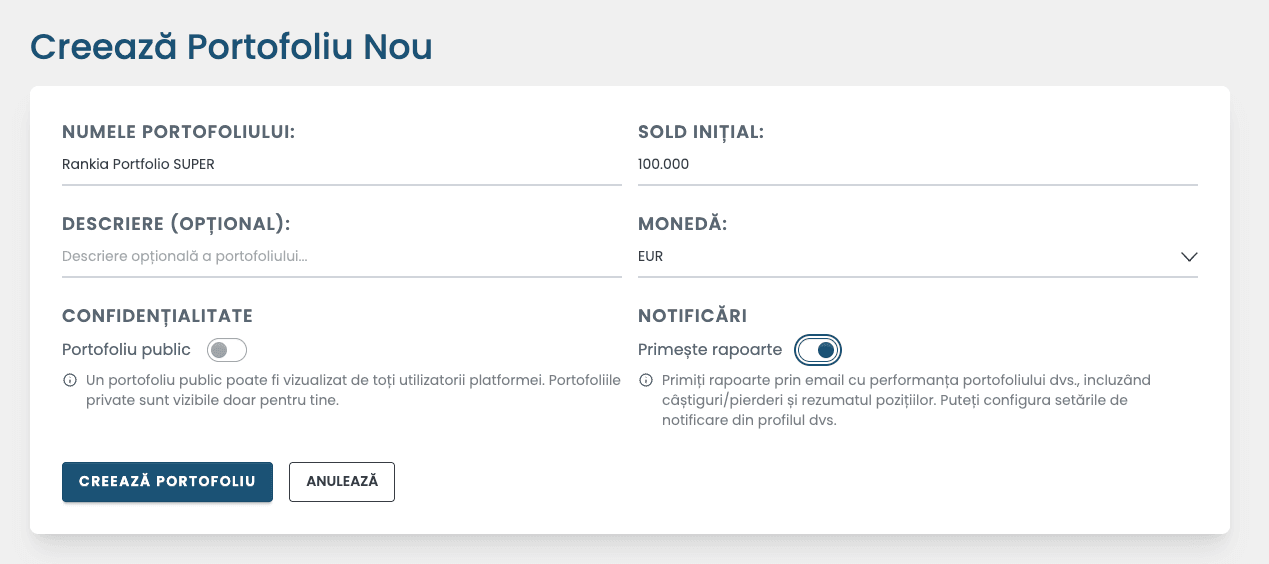Viewport: 1269px width, 564px height.
Task: Expand the currency dropdown chevron arrow
Action: pyautogui.click(x=1188, y=256)
